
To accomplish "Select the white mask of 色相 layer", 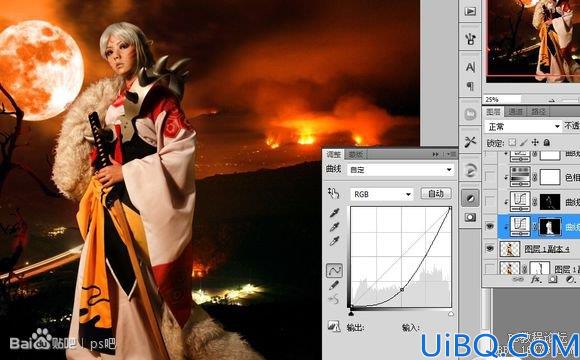I will click(x=550, y=177).
